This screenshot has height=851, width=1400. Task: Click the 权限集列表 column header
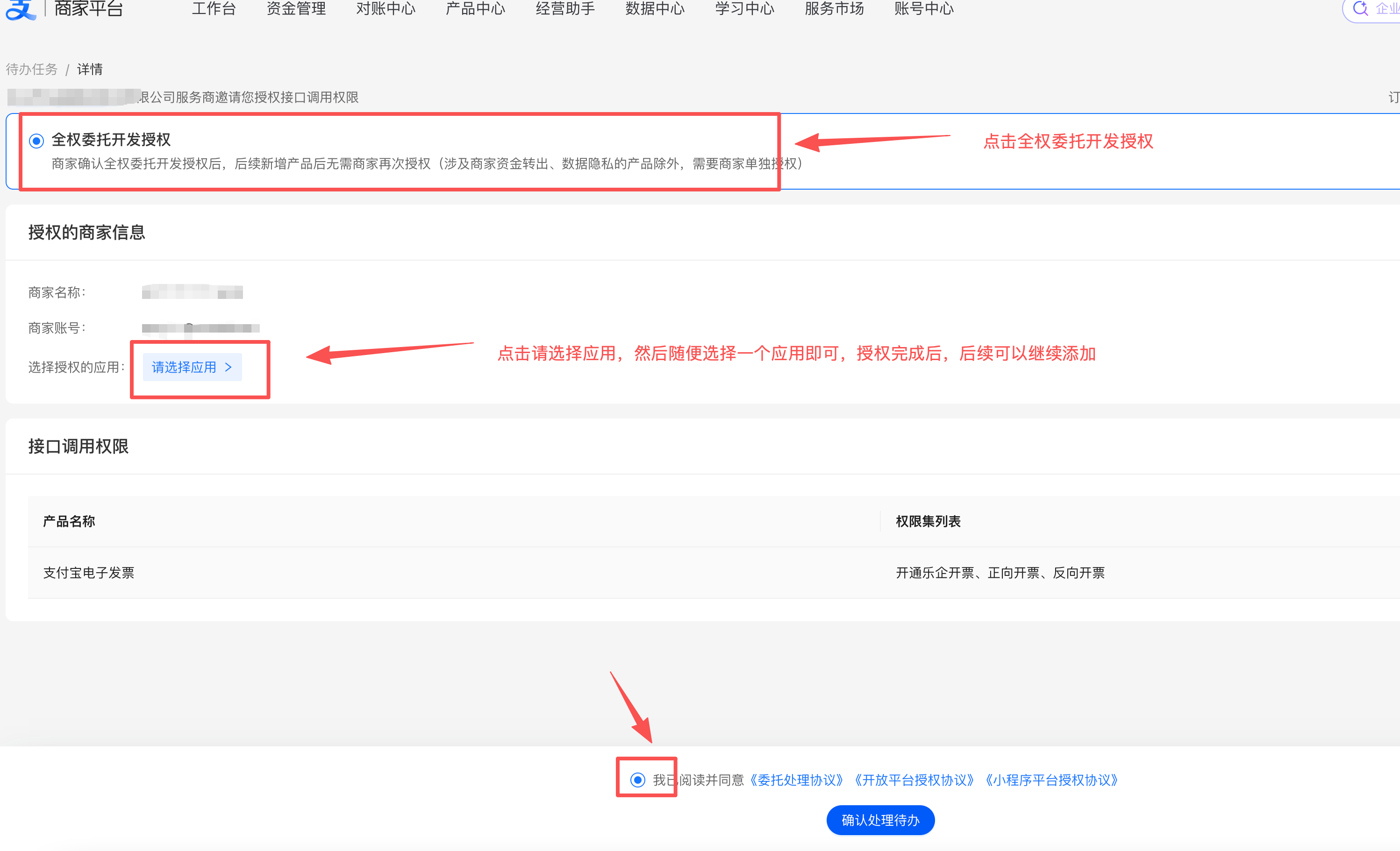pyautogui.click(x=928, y=522)
